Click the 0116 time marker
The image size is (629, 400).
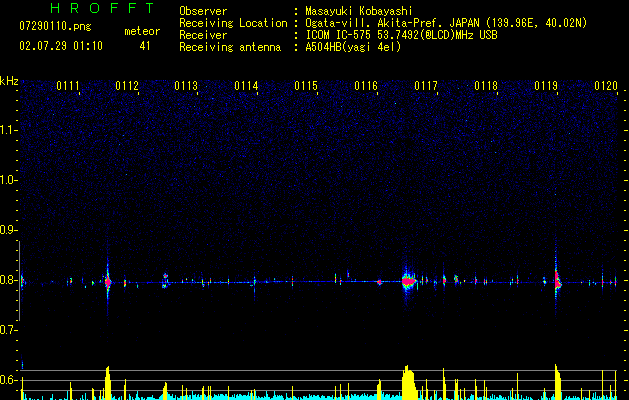tap(366, 85)
